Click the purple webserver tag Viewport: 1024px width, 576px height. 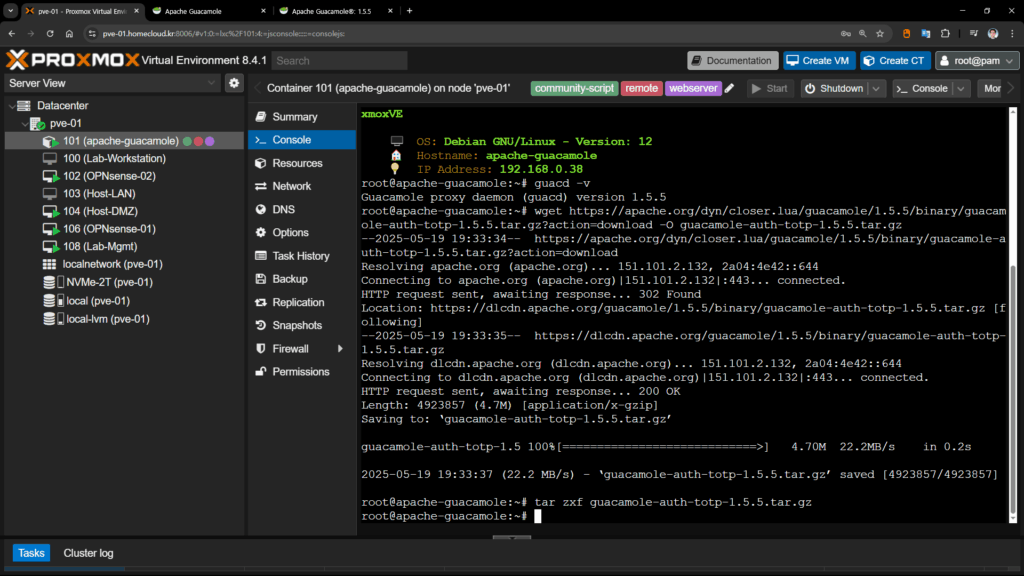pyautogui.click(x=693, y=88)
